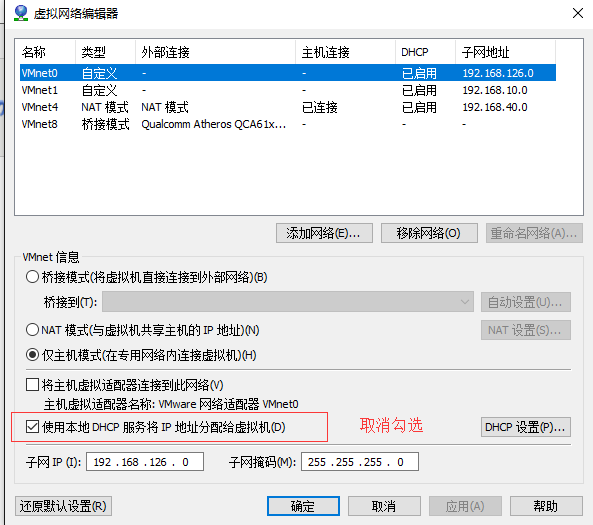Viewport: 593px width, 525px height.
Task: Select the VMnet4 row
Action: click(288, 107)
